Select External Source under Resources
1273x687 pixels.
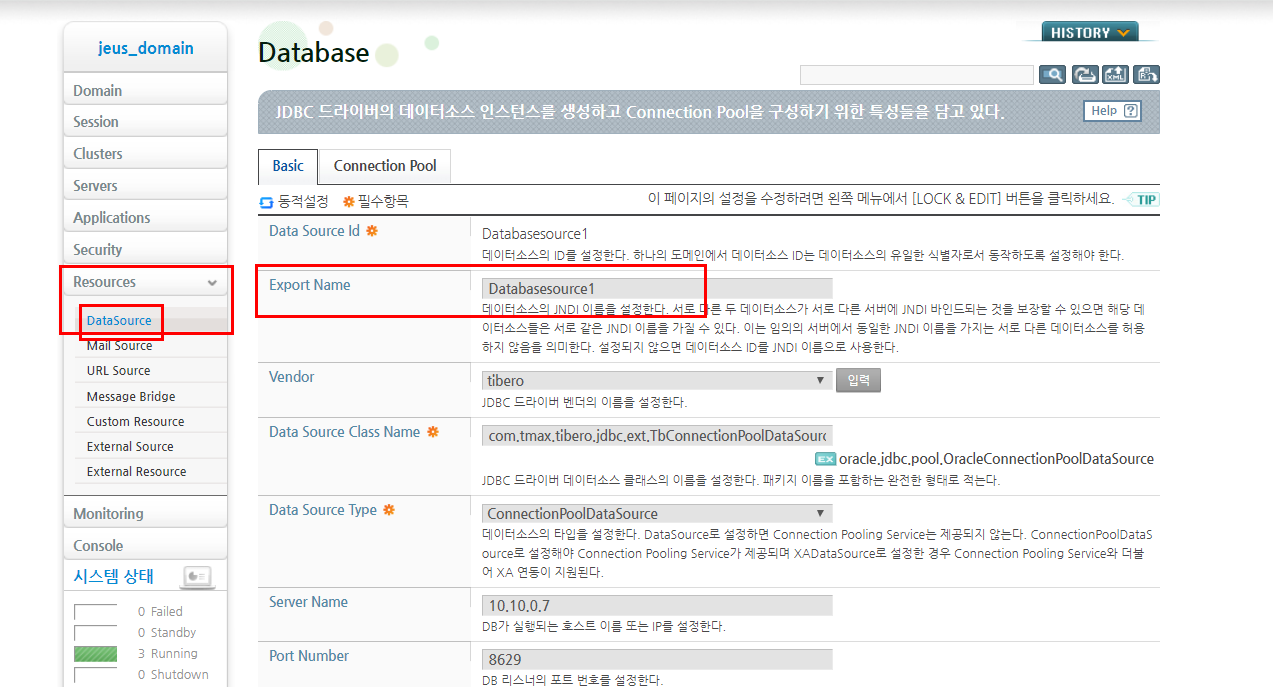[130, 447]
